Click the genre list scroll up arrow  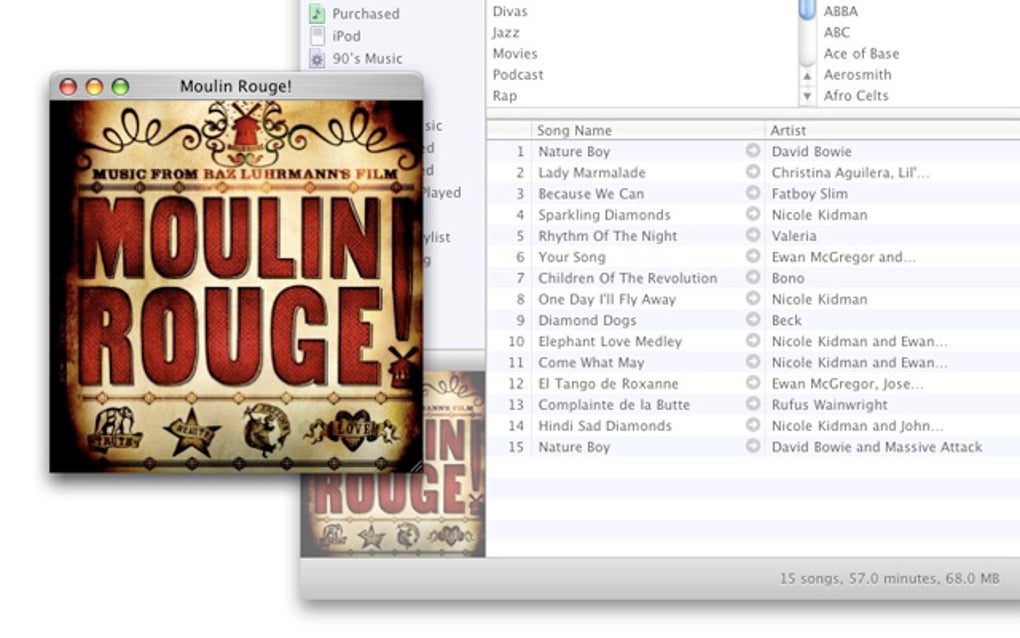click(807, 76)
